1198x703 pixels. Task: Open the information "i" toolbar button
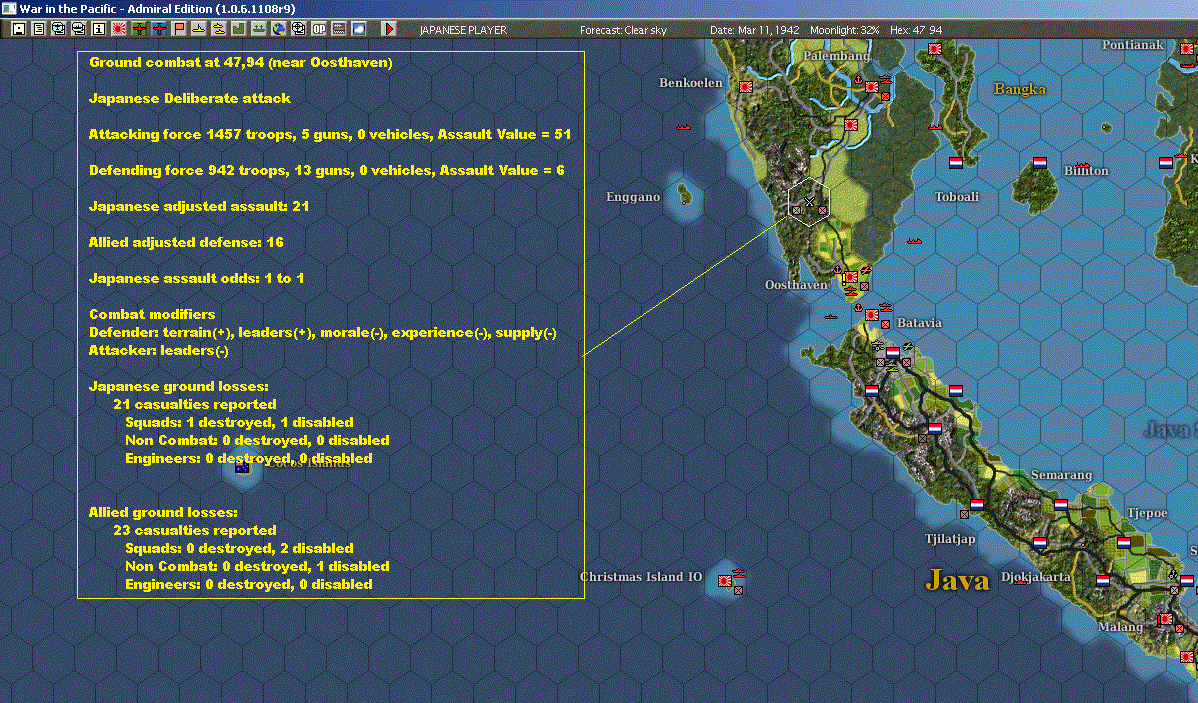99,29
